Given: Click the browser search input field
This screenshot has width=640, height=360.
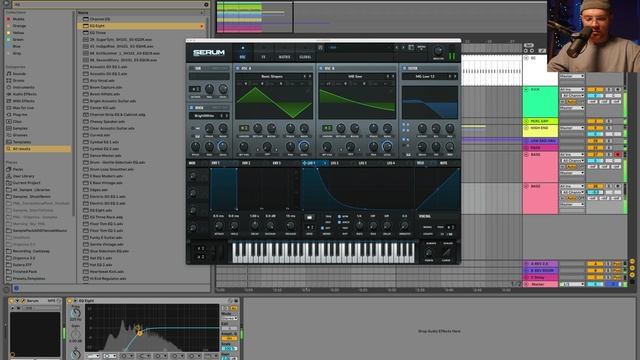Looking at the screenshot, I should point(108,4).
